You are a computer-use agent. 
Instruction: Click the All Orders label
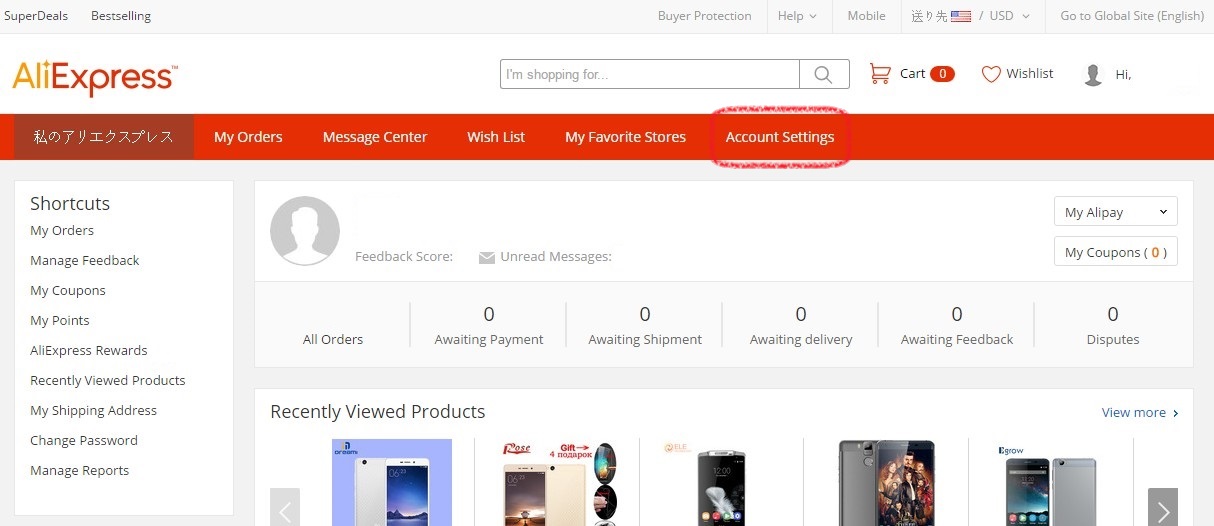[333, 340]
